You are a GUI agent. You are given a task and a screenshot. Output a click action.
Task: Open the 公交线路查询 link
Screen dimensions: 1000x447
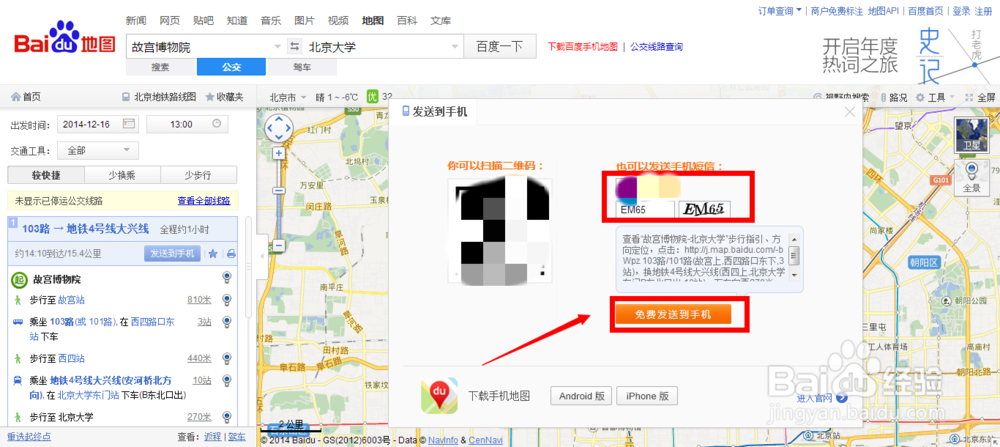click(x=656, y=47)
